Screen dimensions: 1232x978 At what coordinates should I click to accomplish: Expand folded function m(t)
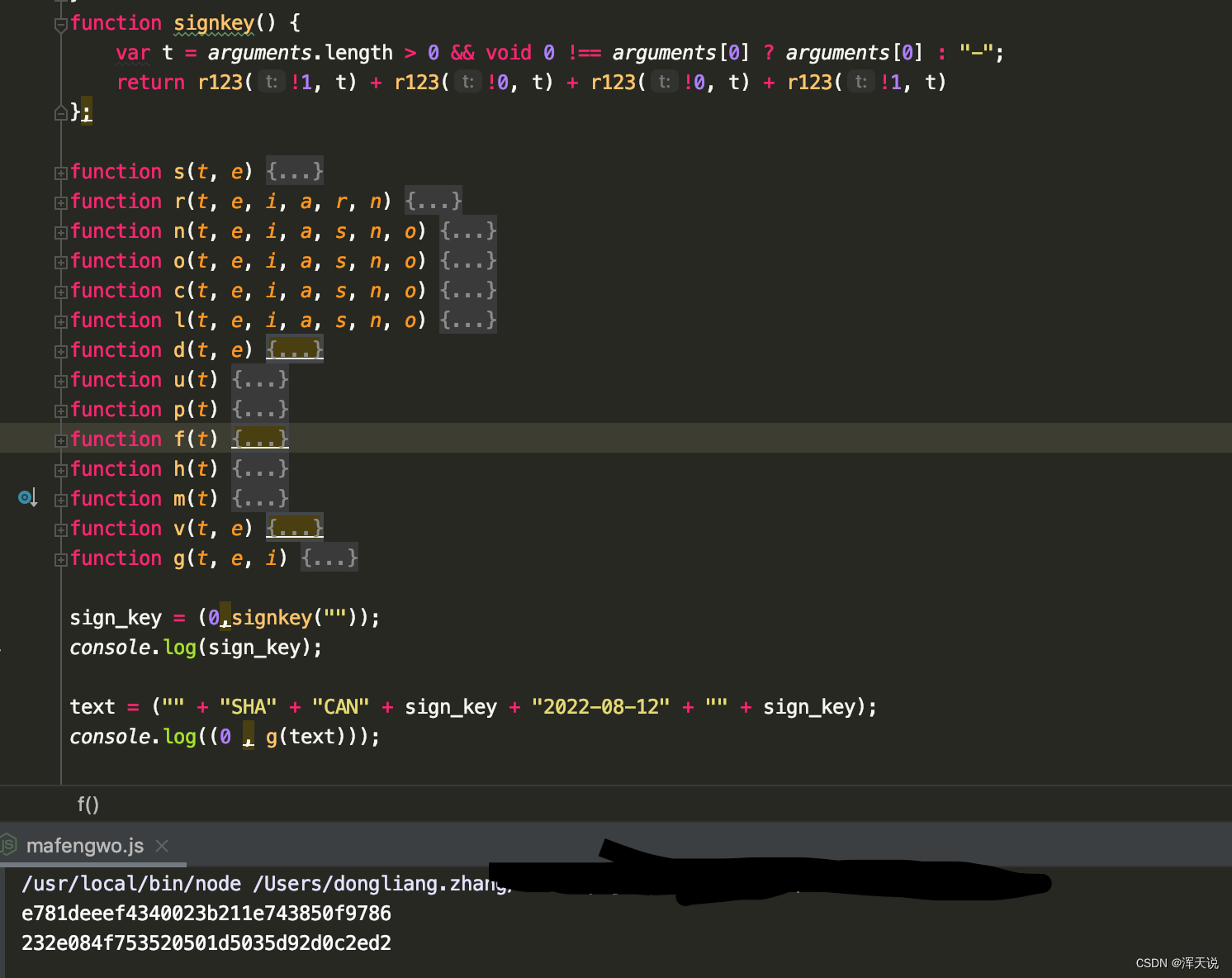pos(60,500)
